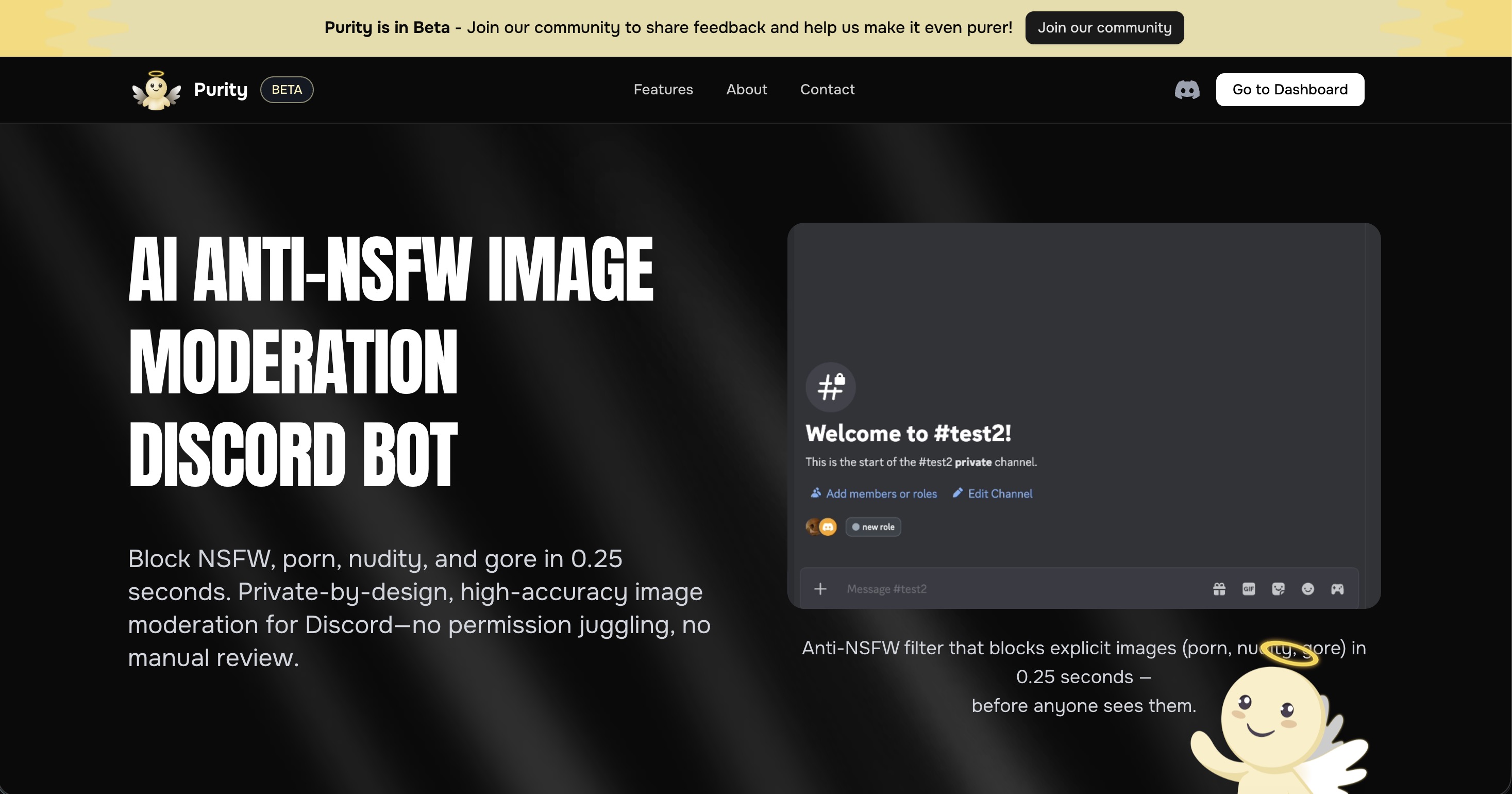Open the sticker picker icon
This screenshot has width=1512, height=794.
point(1278,589)
